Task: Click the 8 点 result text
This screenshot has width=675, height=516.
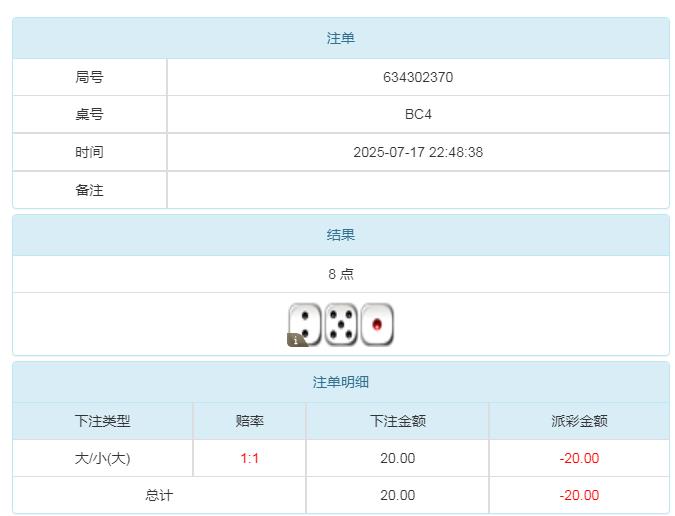Action: [x=341, y=274]
